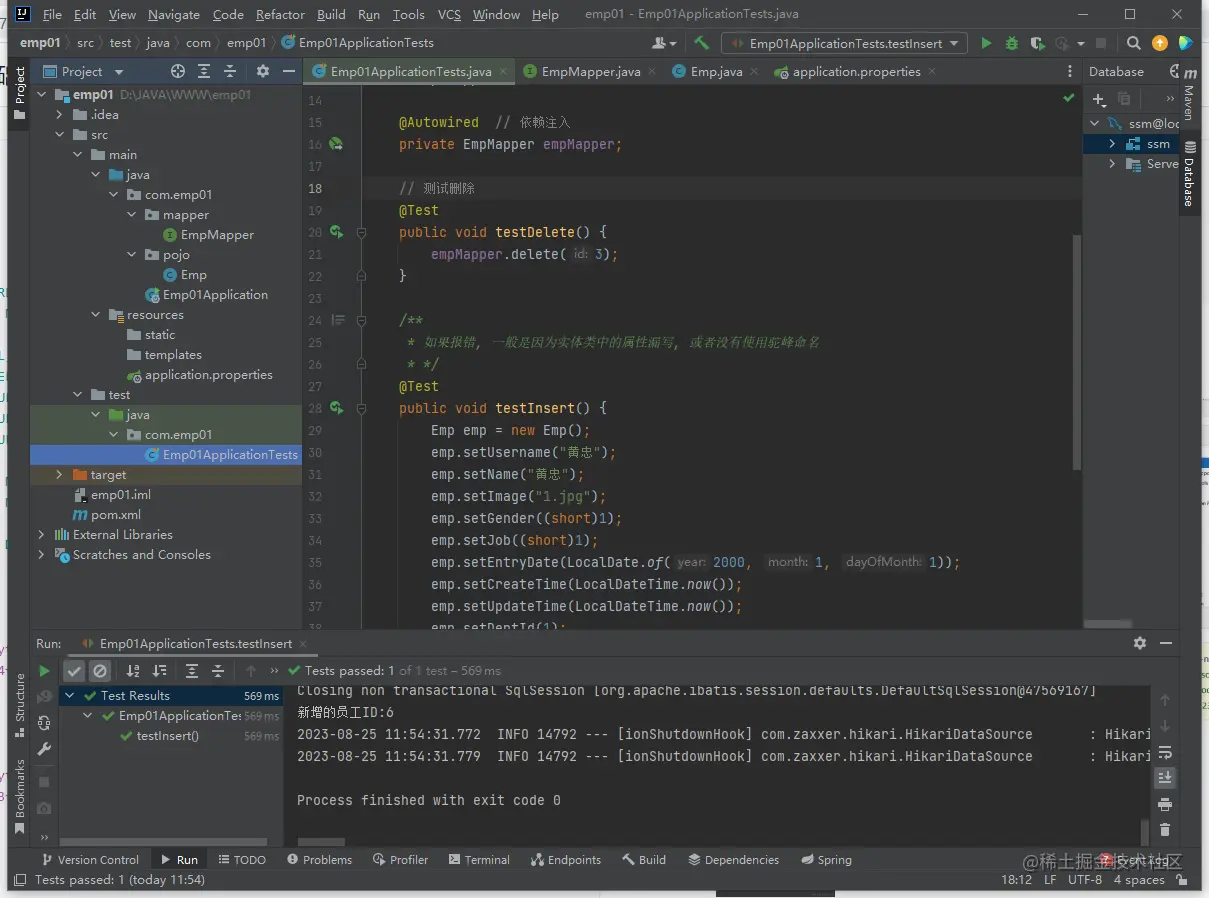The width and height of the screenshot is (1209, 898).
Task: Click run gutter icon beside testInsert method
Action: (x=336, y=408)
